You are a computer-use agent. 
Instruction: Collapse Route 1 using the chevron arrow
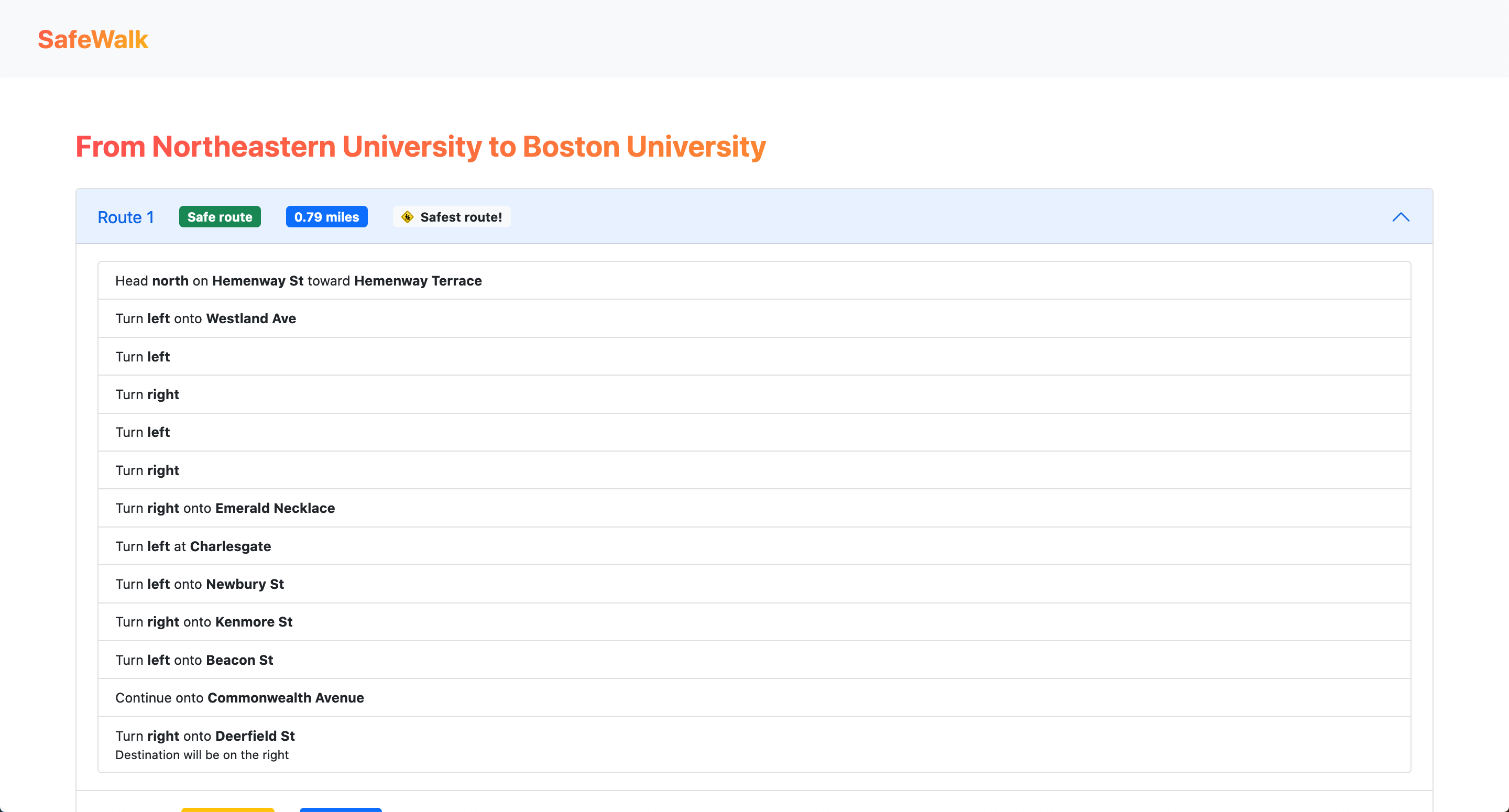1400,217
